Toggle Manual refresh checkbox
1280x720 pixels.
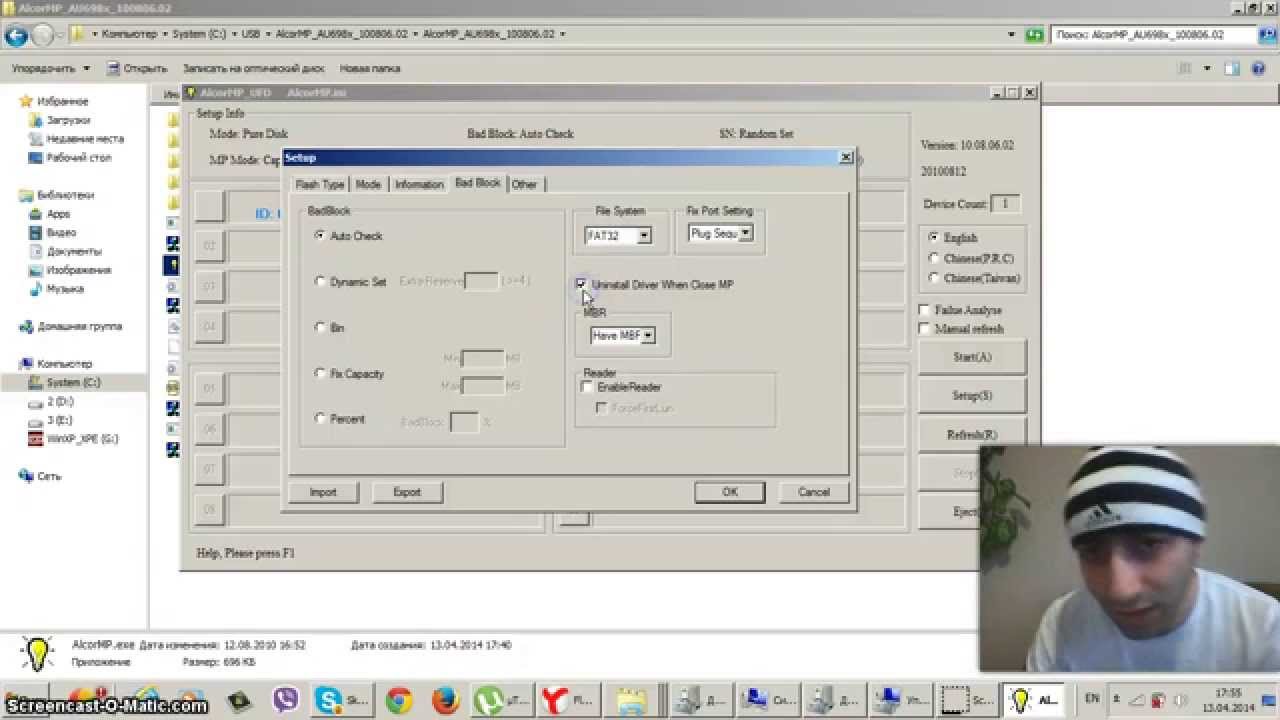(x=925, y=328)
